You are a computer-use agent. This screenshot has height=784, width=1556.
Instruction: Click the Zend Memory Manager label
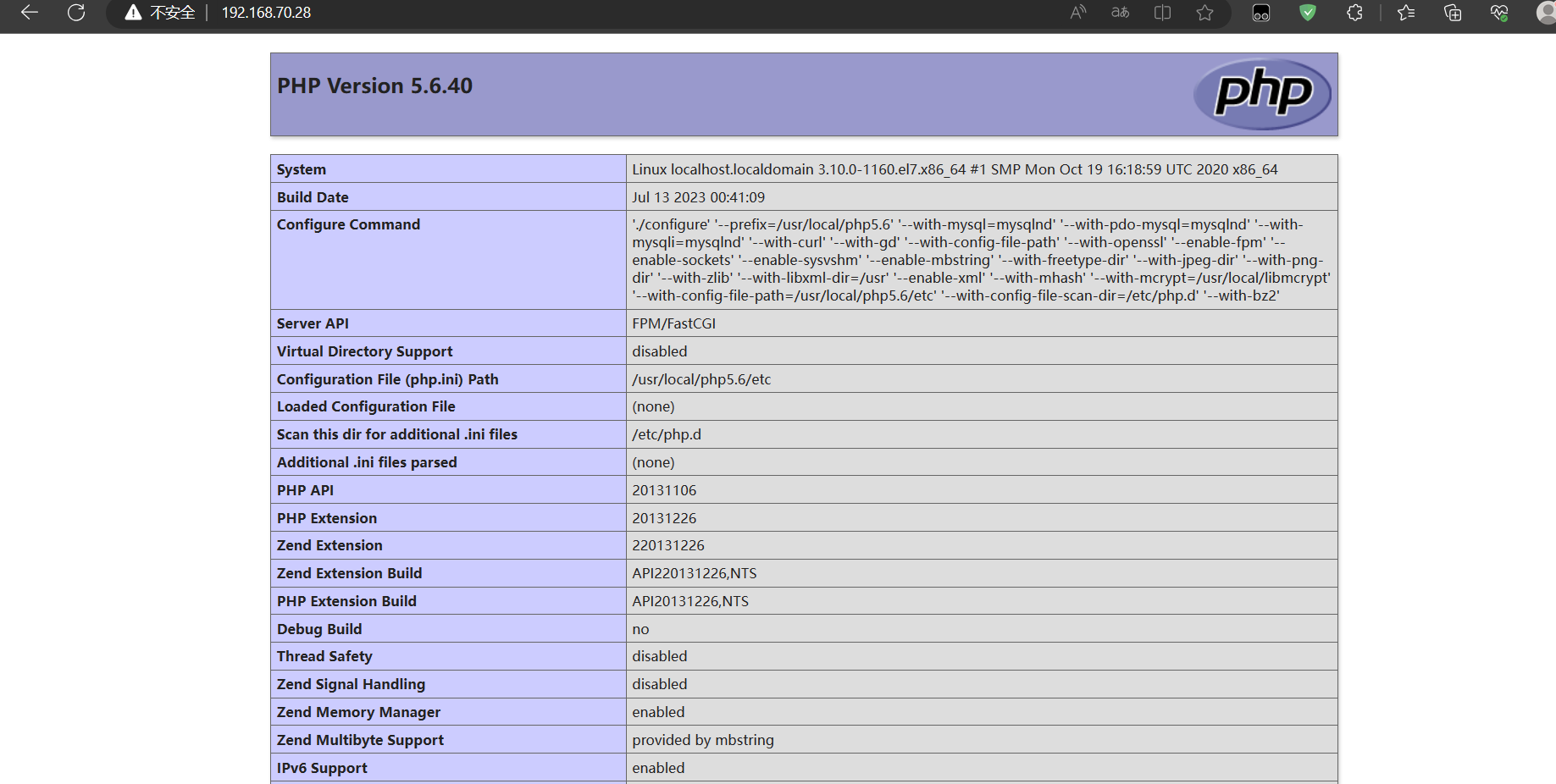tap(358, 712)
